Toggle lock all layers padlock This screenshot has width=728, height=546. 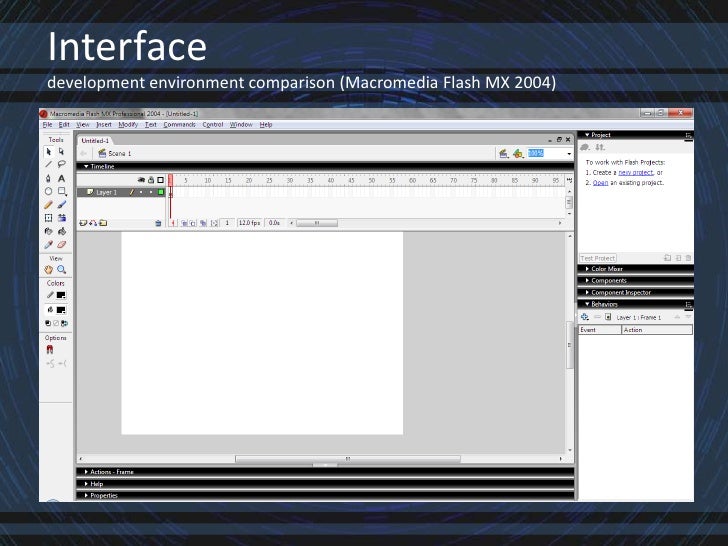pyautogui.click(x=151, y=180)
